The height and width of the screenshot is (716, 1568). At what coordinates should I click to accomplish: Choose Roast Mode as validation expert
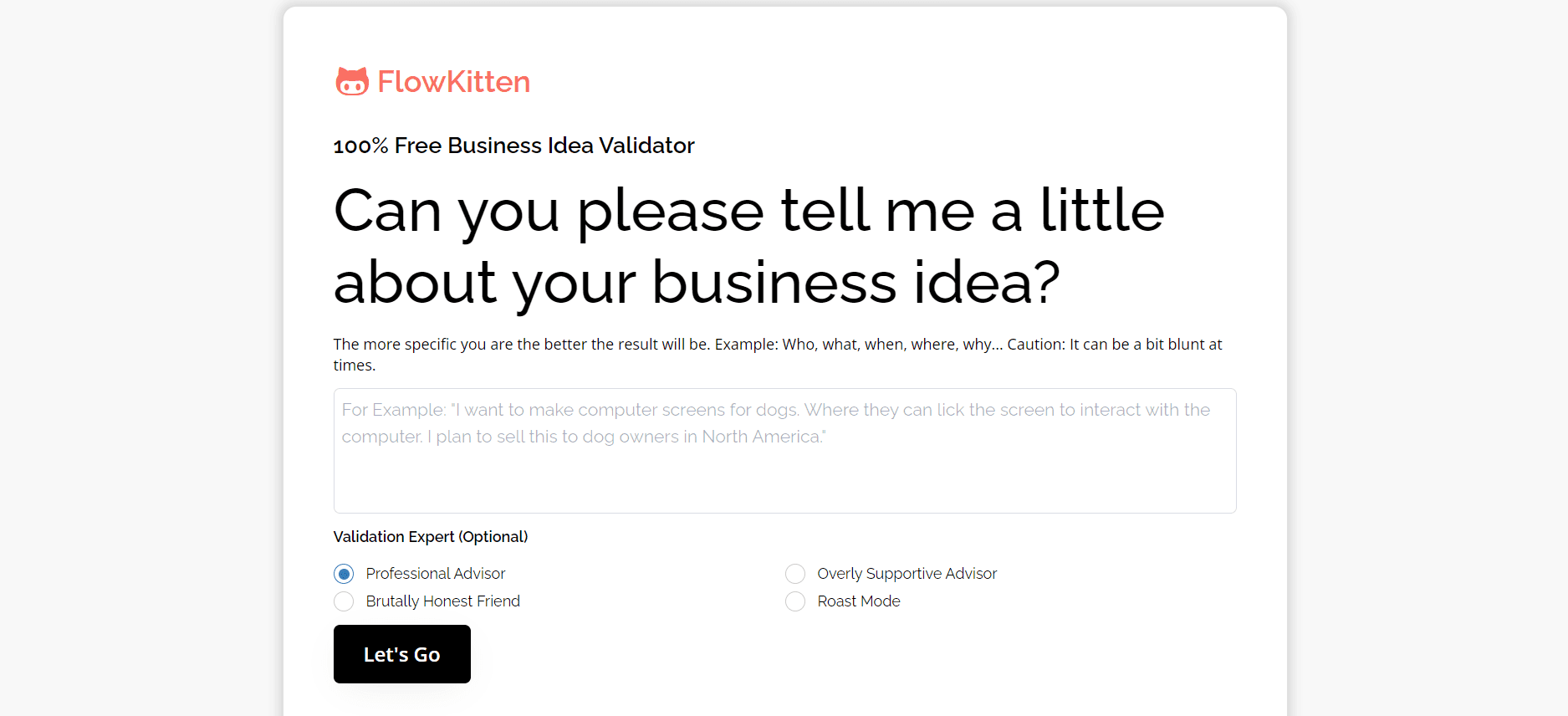tap(795, 601)
